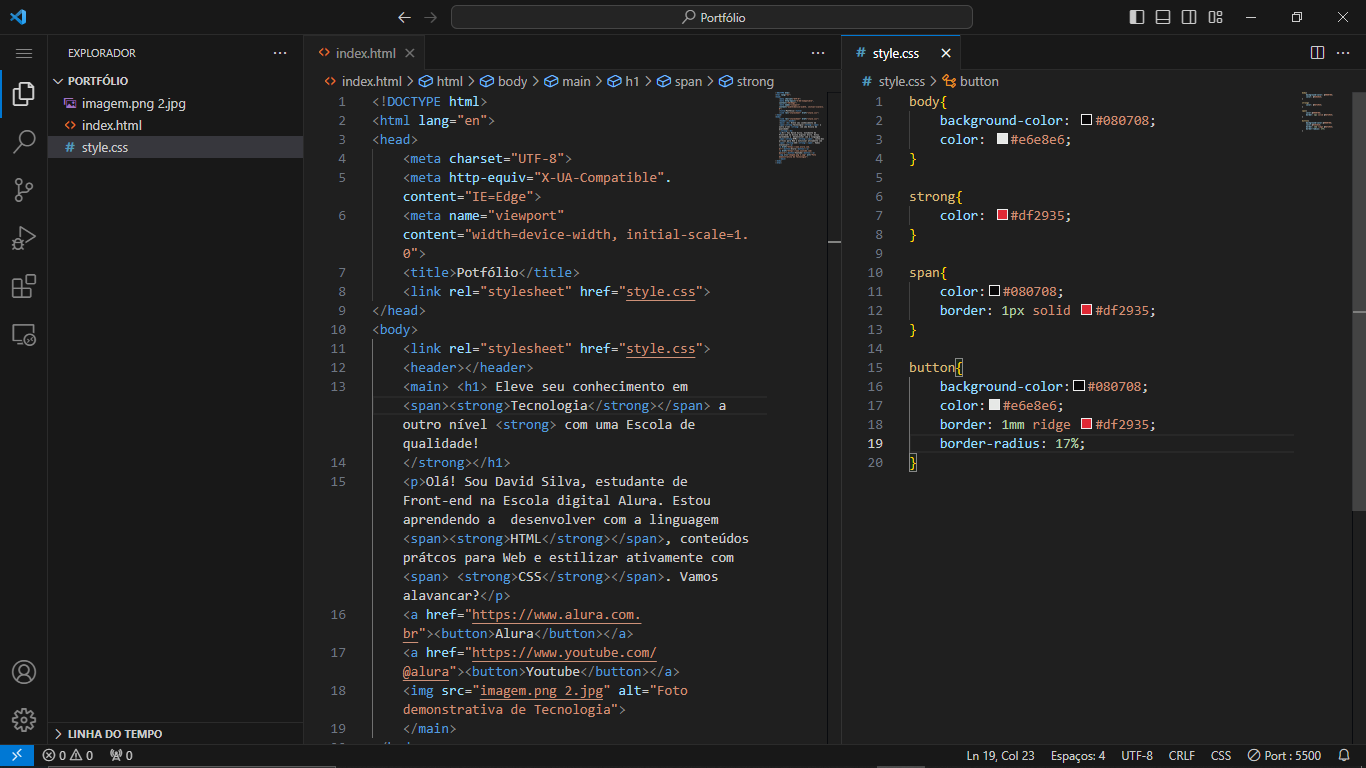The image size is (1366, 768).
Task: Open more actions ellipsis for index.html editor
Action: (x=818, y=53)
